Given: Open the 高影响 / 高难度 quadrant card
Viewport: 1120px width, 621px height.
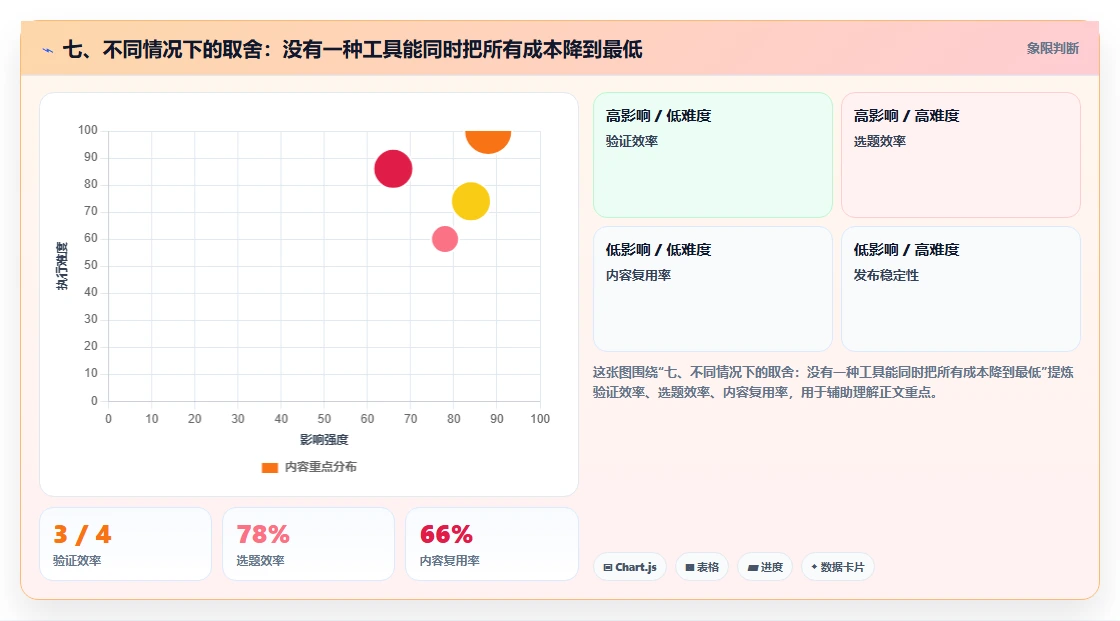Looking at the screenshot, I should [961, 154].
